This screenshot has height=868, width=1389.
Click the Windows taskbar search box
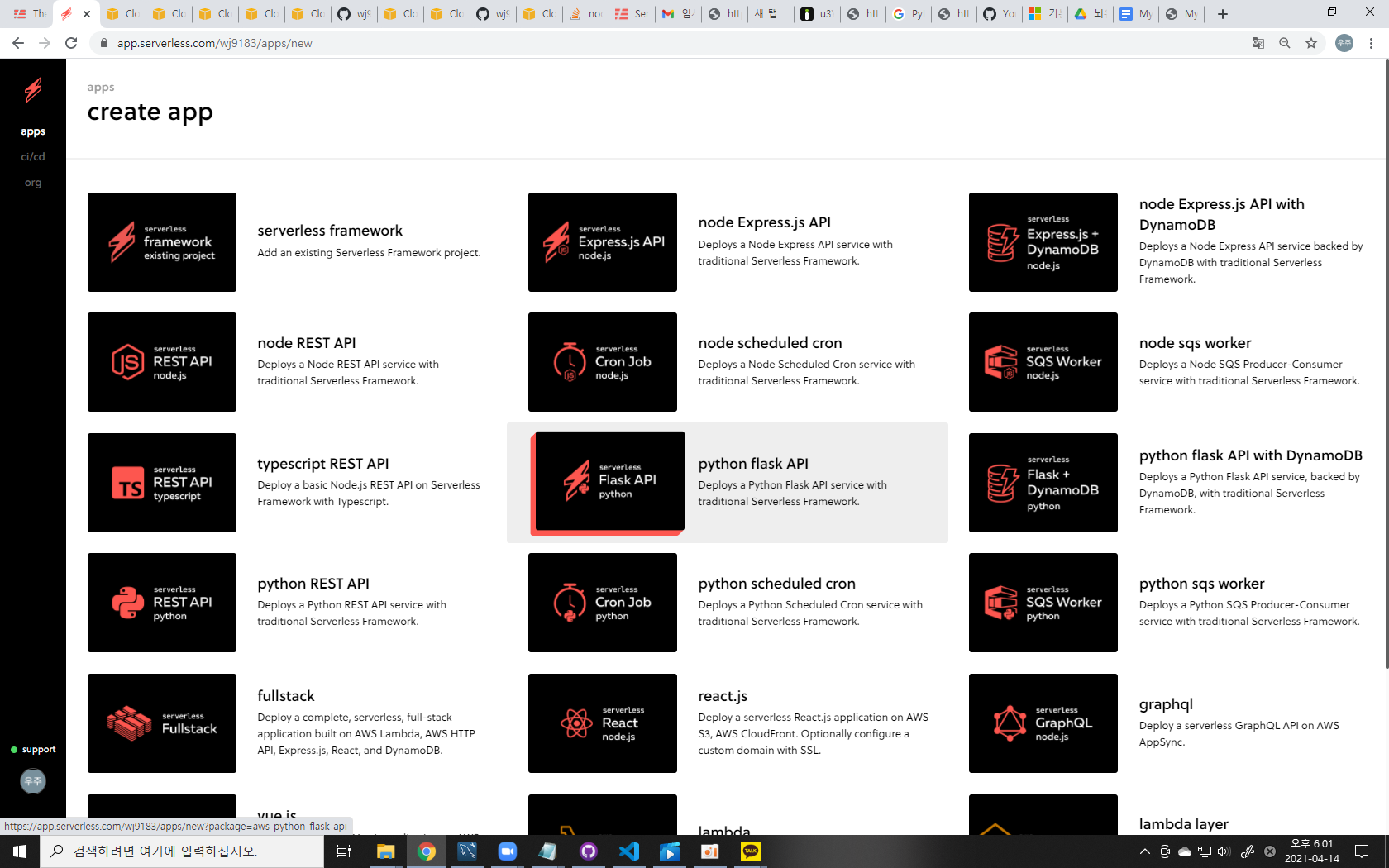click(182, 851)
